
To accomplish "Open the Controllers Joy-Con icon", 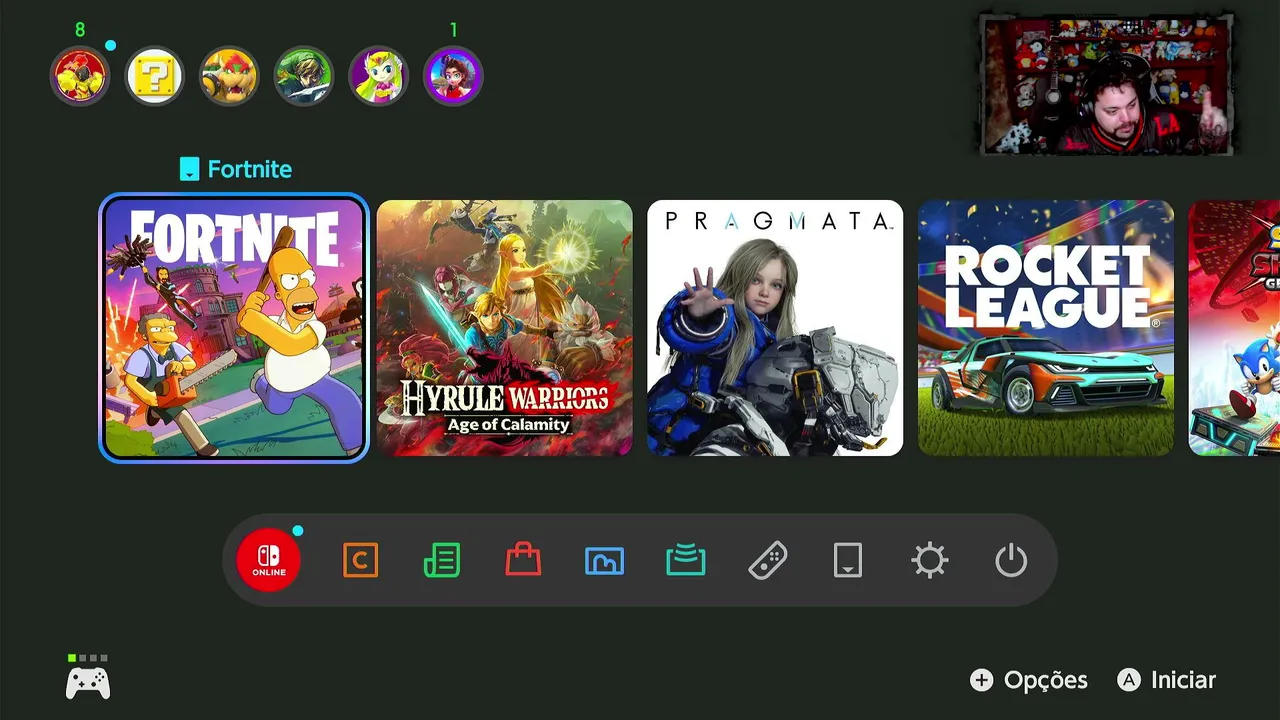I will tap(767, 560).
